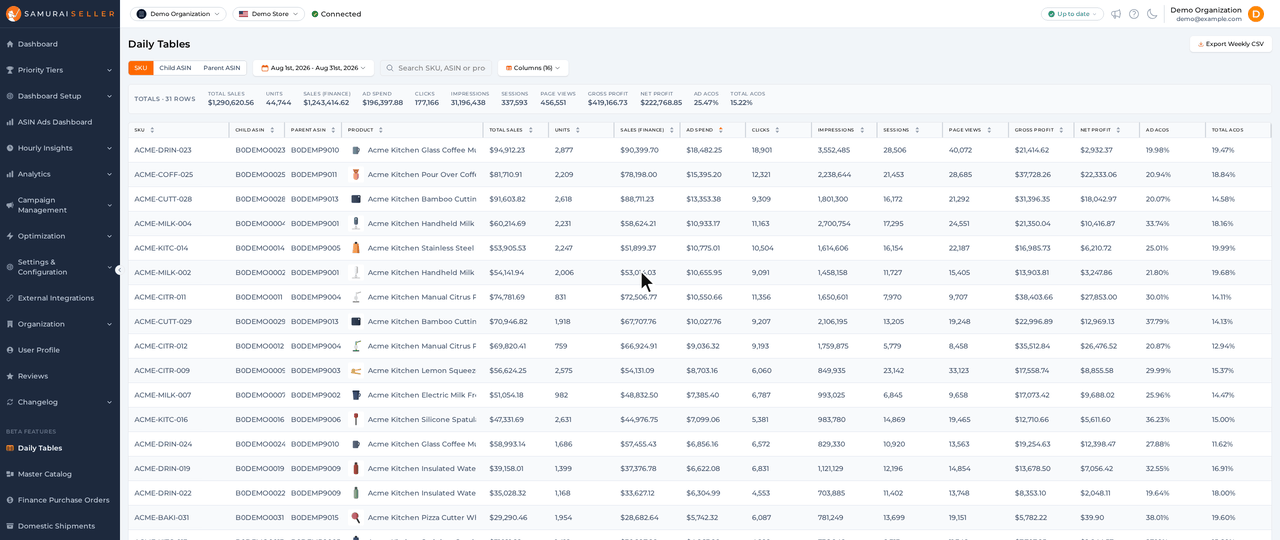Expand Changelog sidebar menu

coord(60,402)
